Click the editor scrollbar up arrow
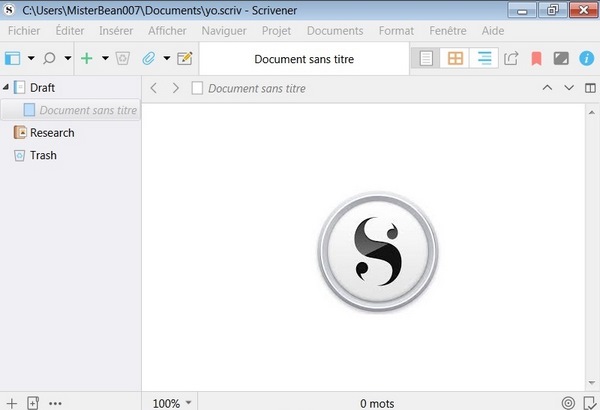 [x=592, y=113]
